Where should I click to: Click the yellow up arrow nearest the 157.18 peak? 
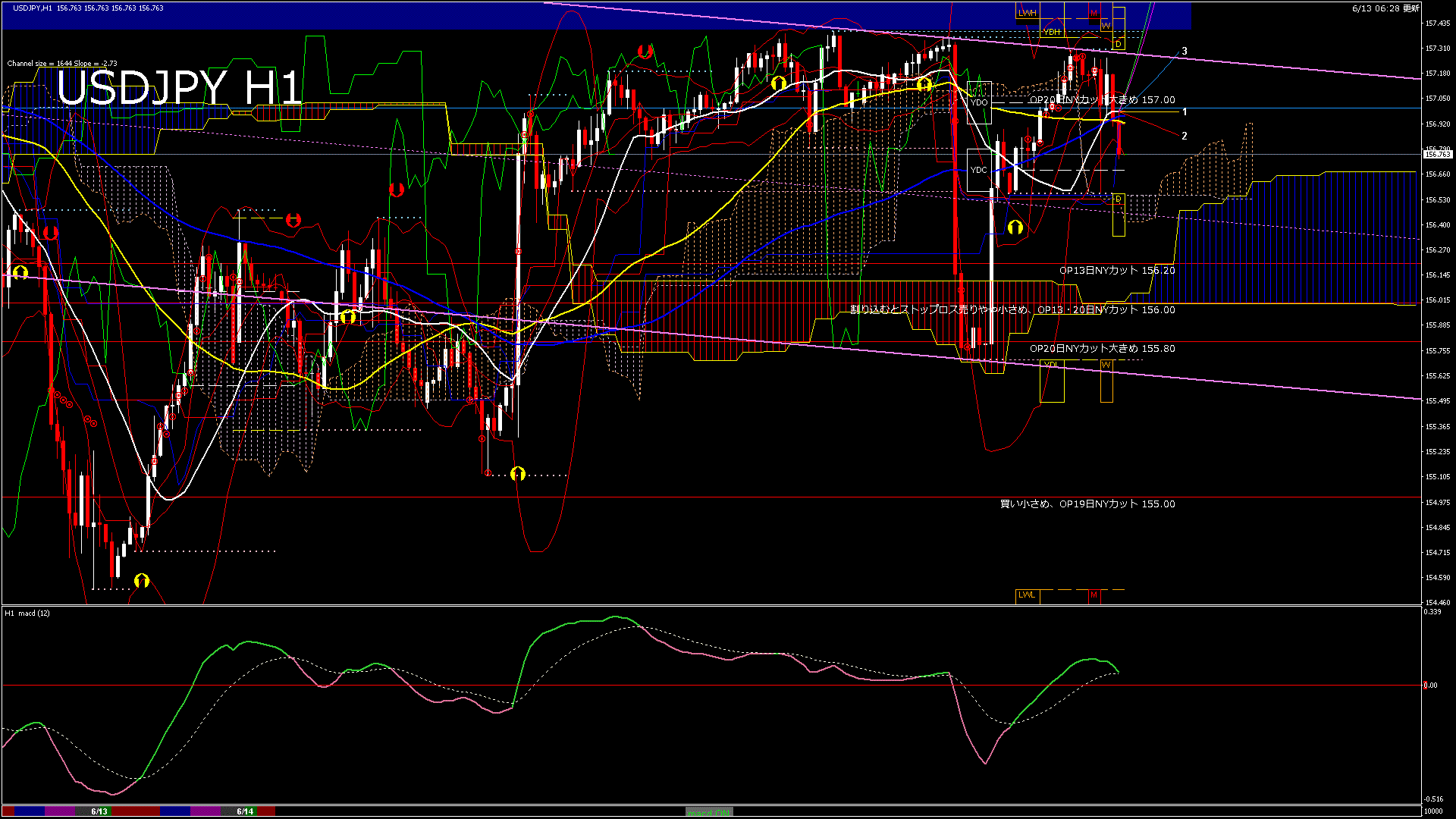pos(778,82)
